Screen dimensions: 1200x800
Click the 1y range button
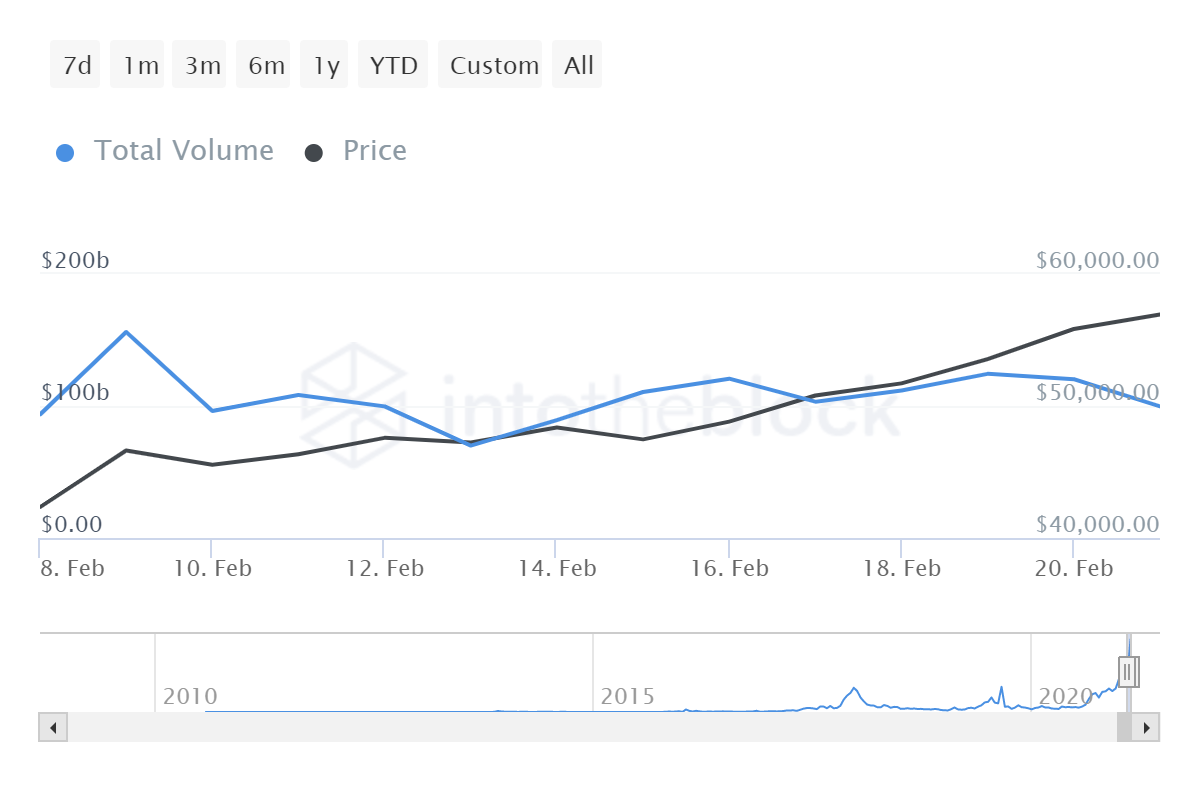(x=326, y=66)
